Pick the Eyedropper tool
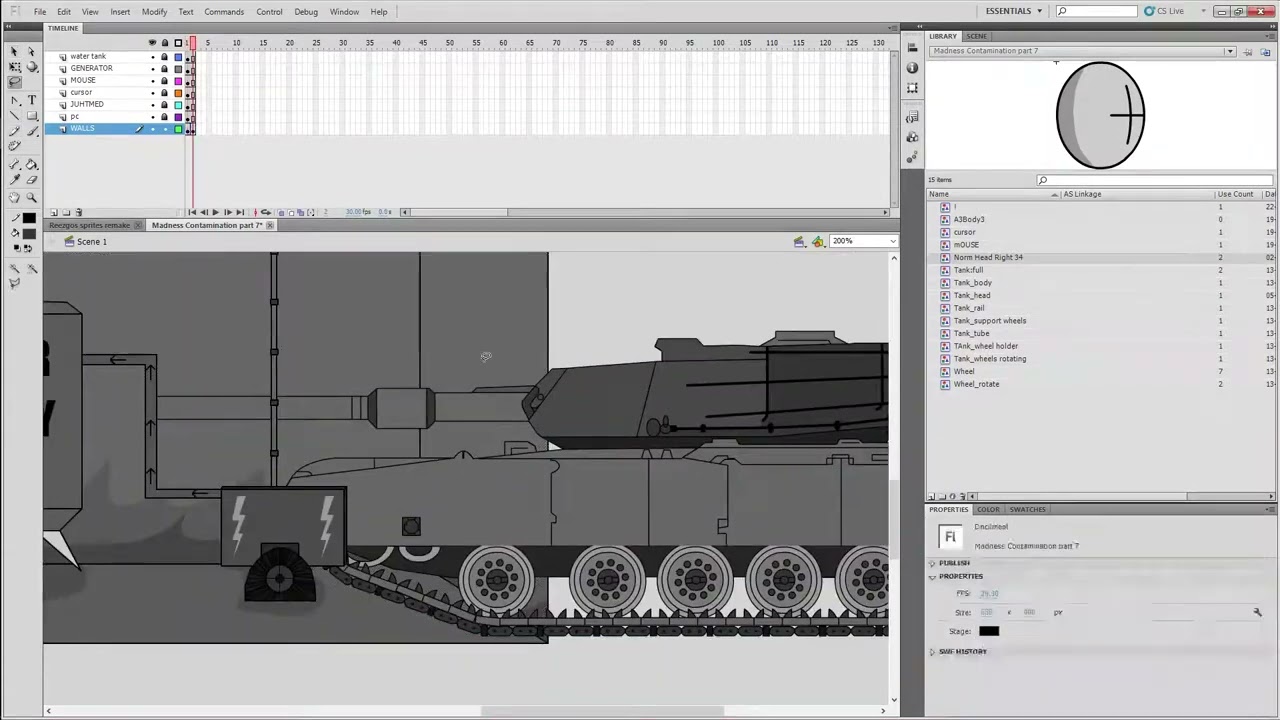Screen dimensions: 1280x720 coord(15,181)
